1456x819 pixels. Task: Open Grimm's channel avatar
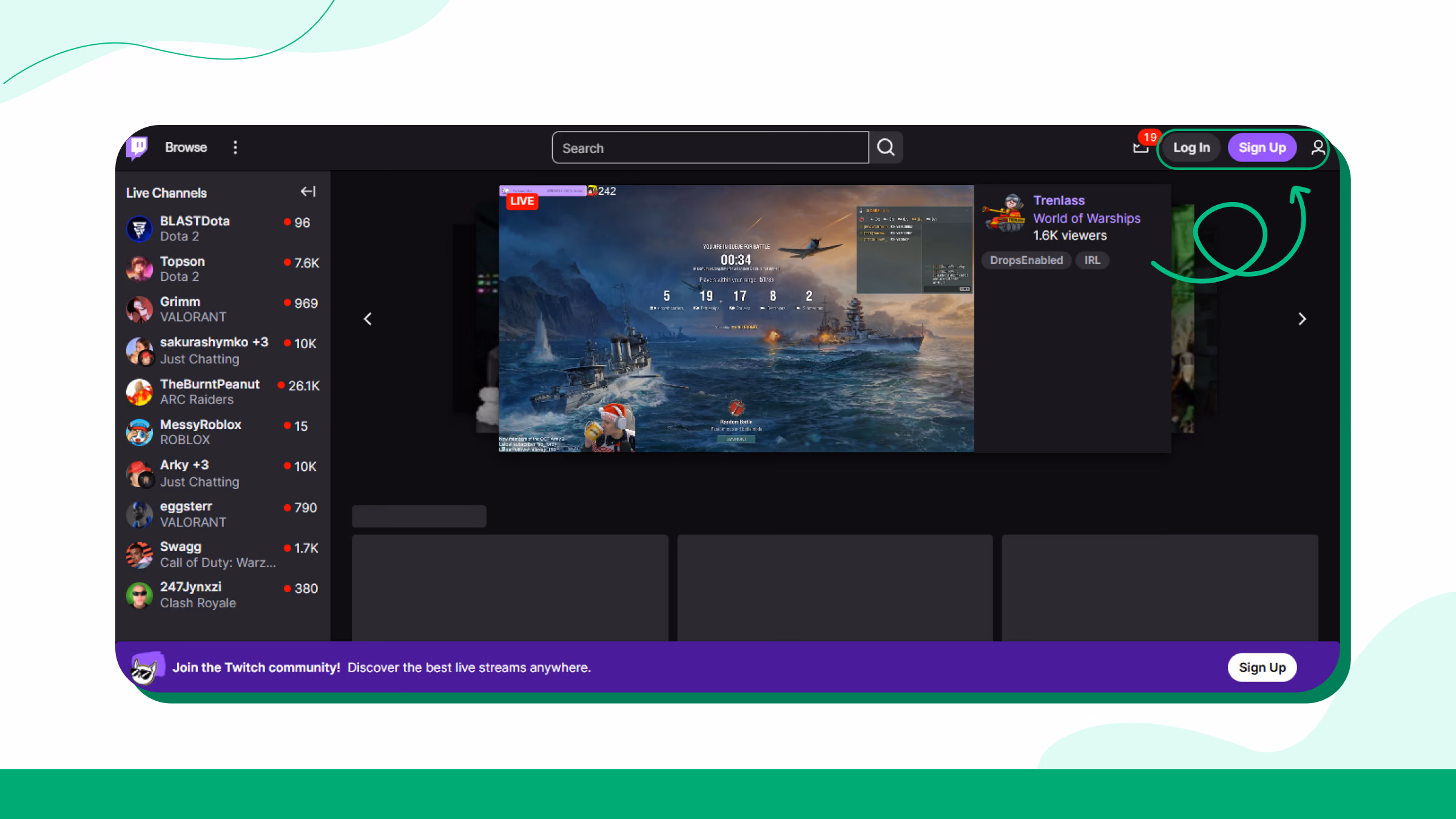pos(140,309)
